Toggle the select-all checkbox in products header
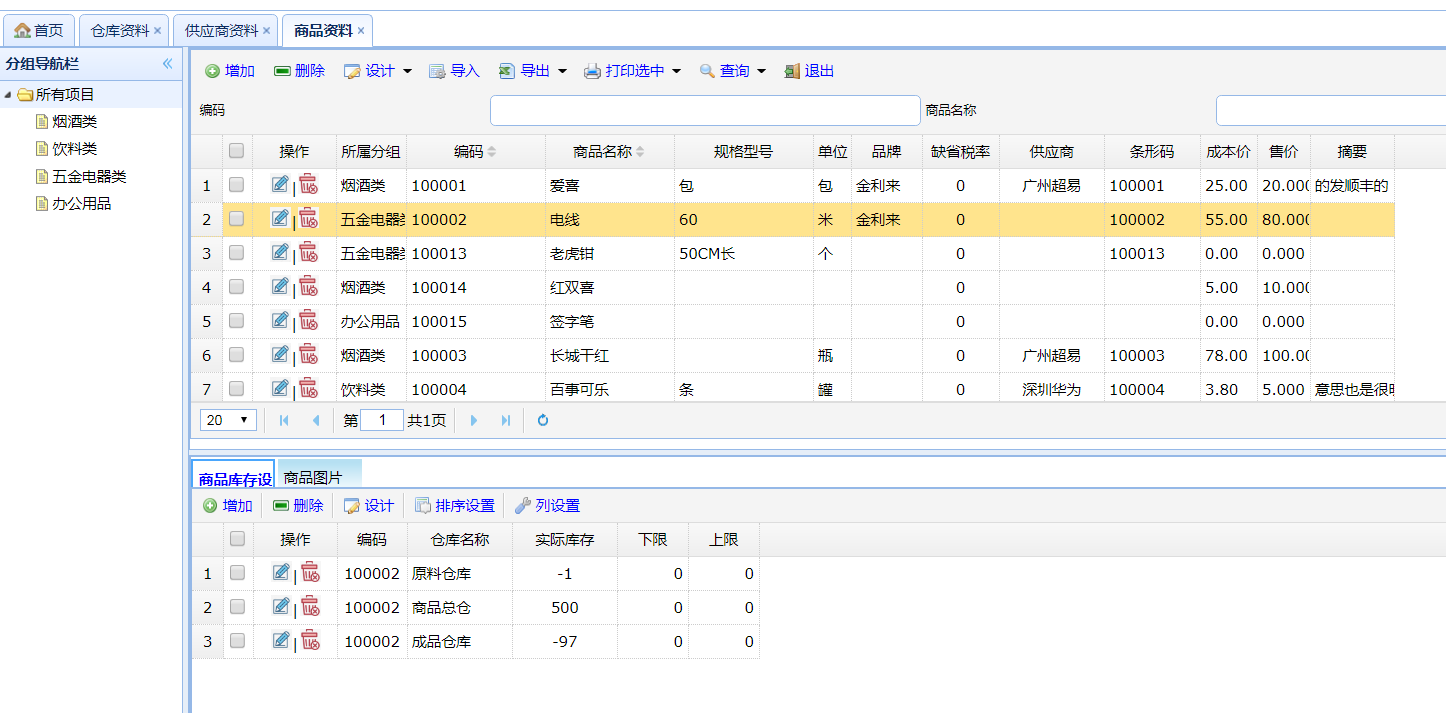This screenshot has height=713, width=1446. [236, 151]
